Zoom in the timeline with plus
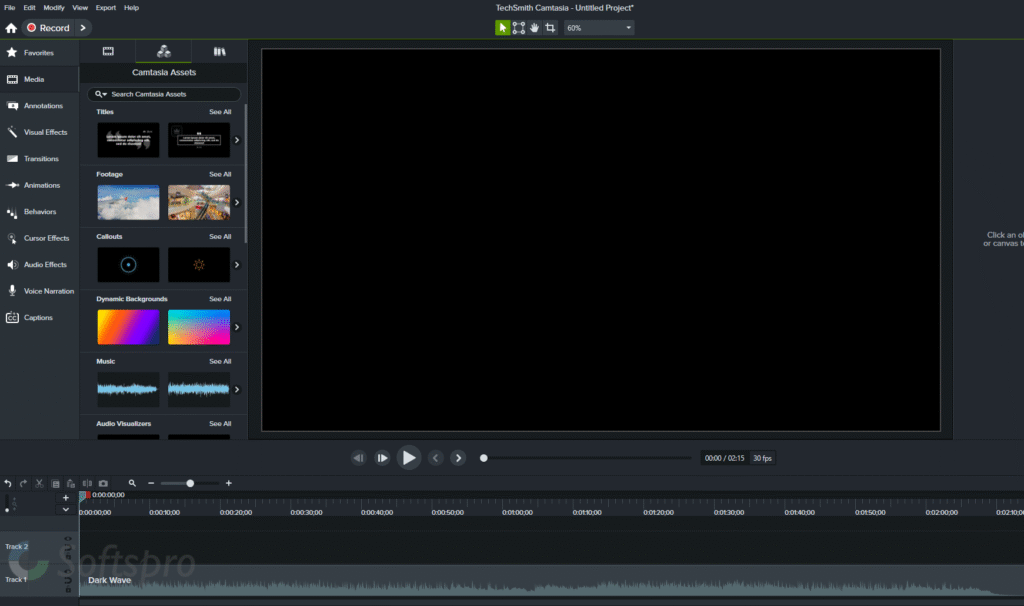 click(x=229, y=483)
